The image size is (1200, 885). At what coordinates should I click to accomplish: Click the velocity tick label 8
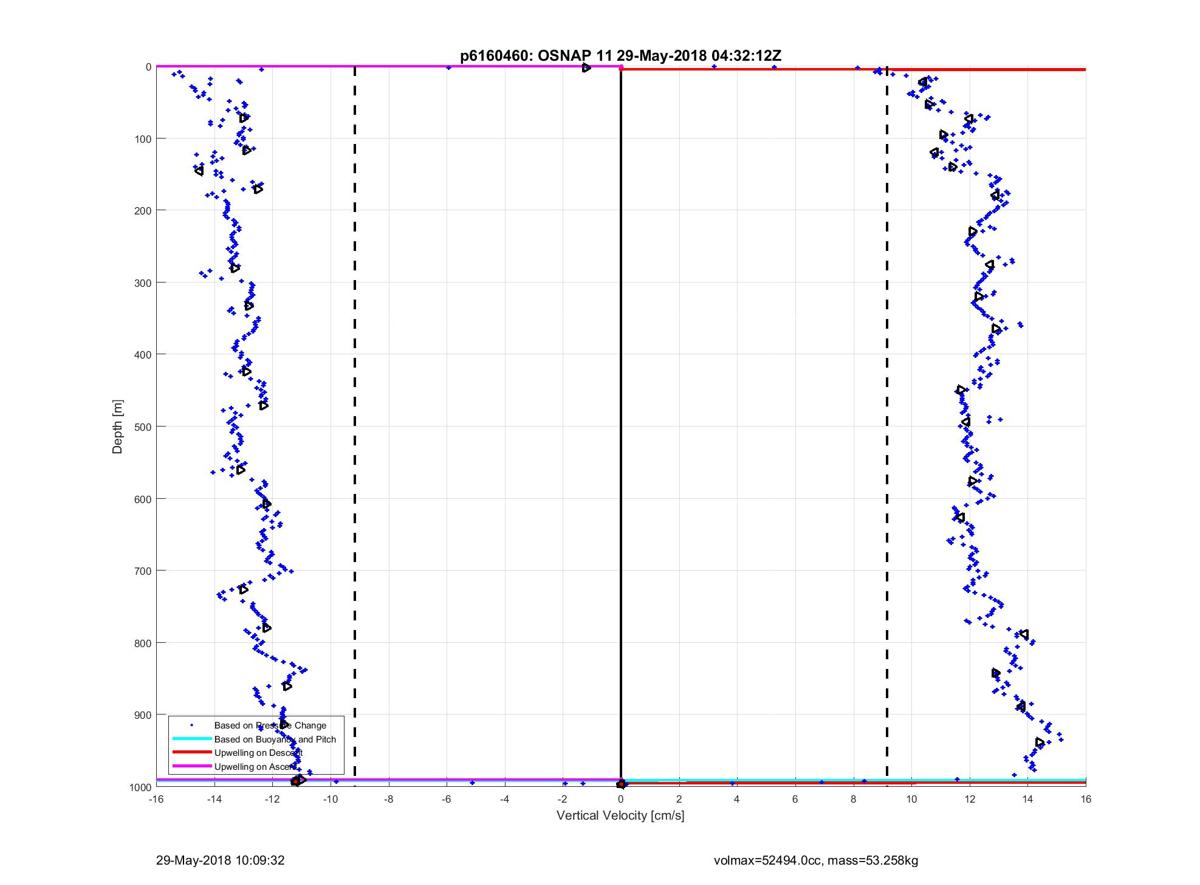(x=854, y=799)
